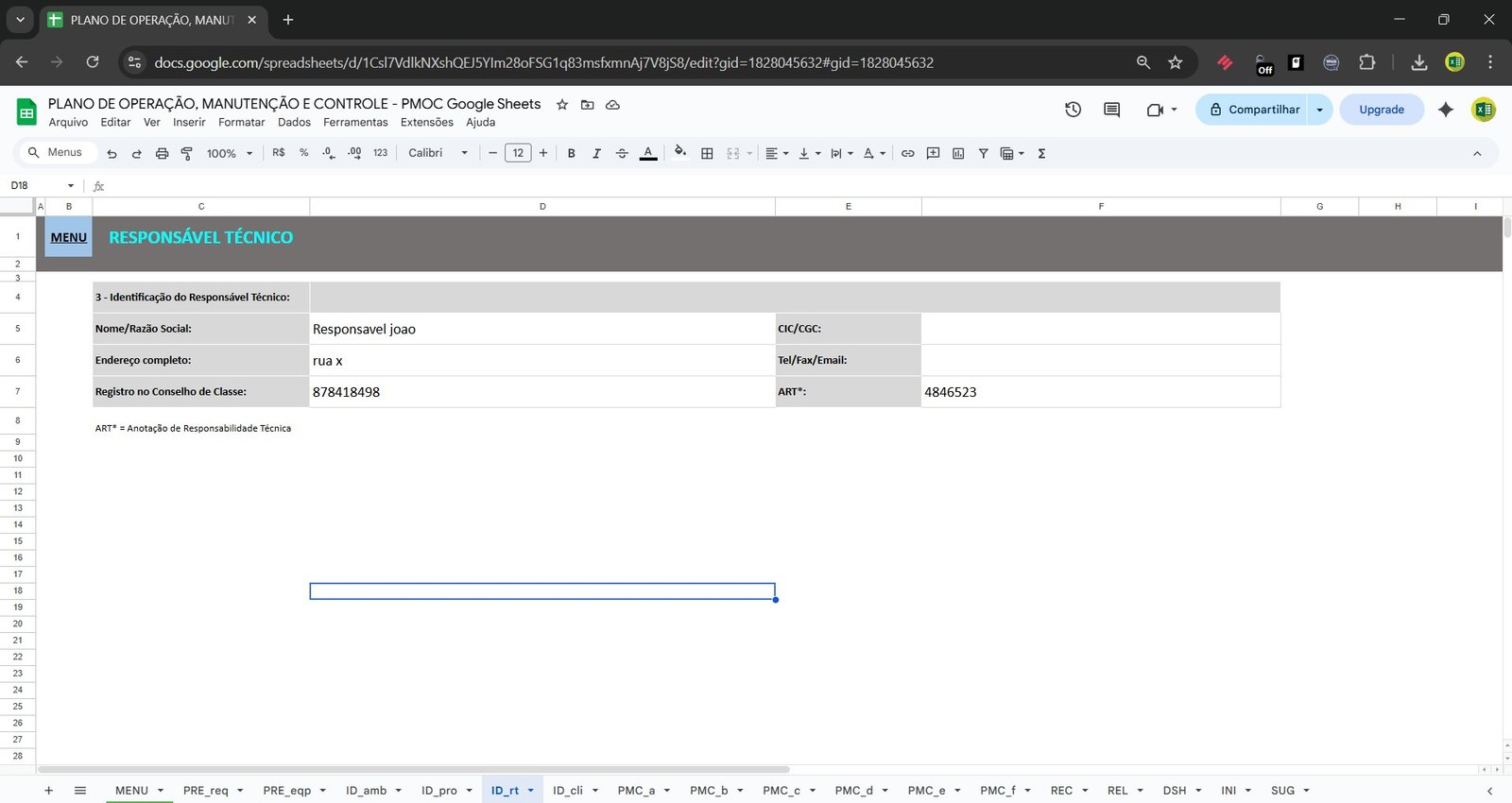Open the borders tool icon
Screen dimensions: 1512x803
707,153
